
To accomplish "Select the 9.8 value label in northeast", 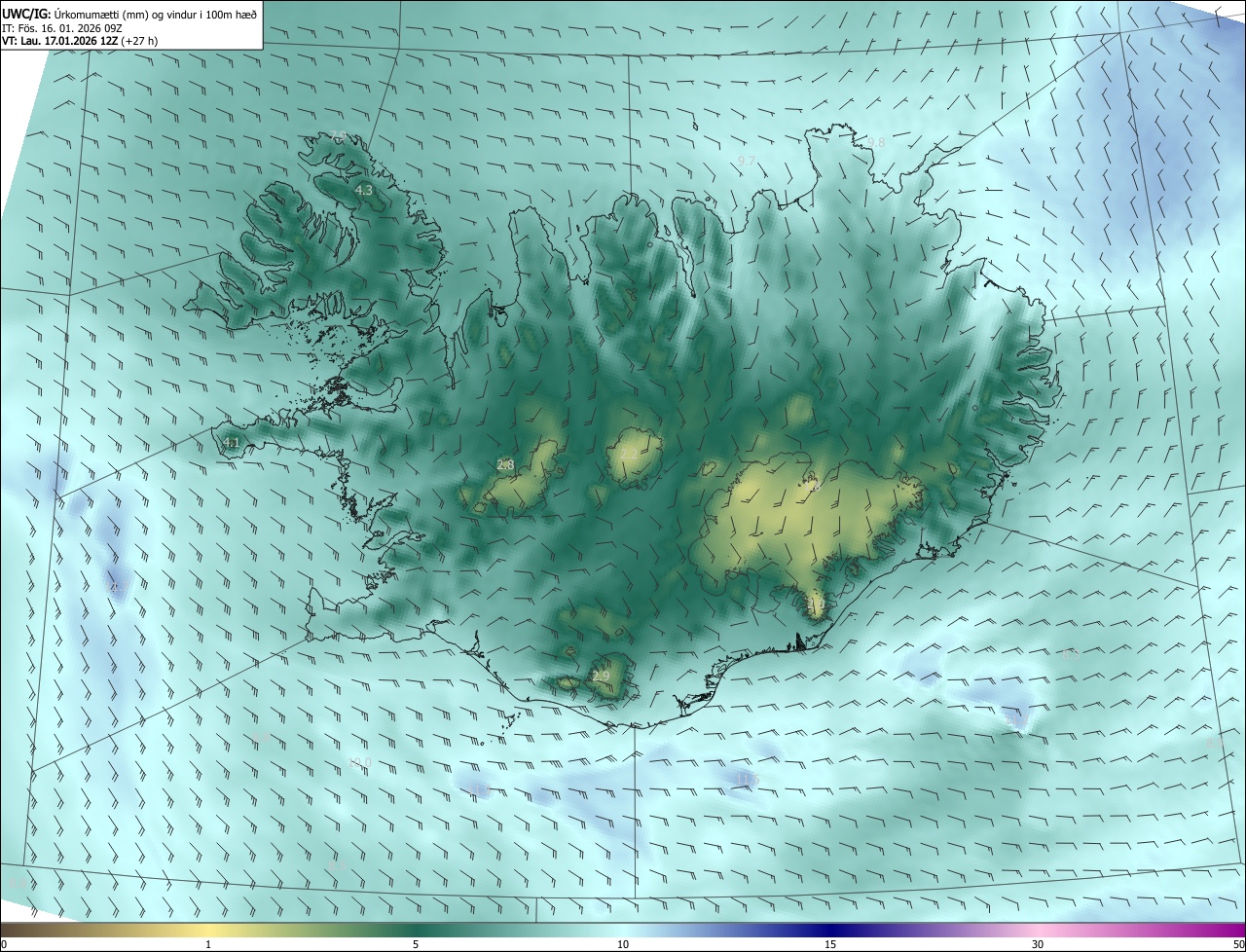I will pos(876,143).
